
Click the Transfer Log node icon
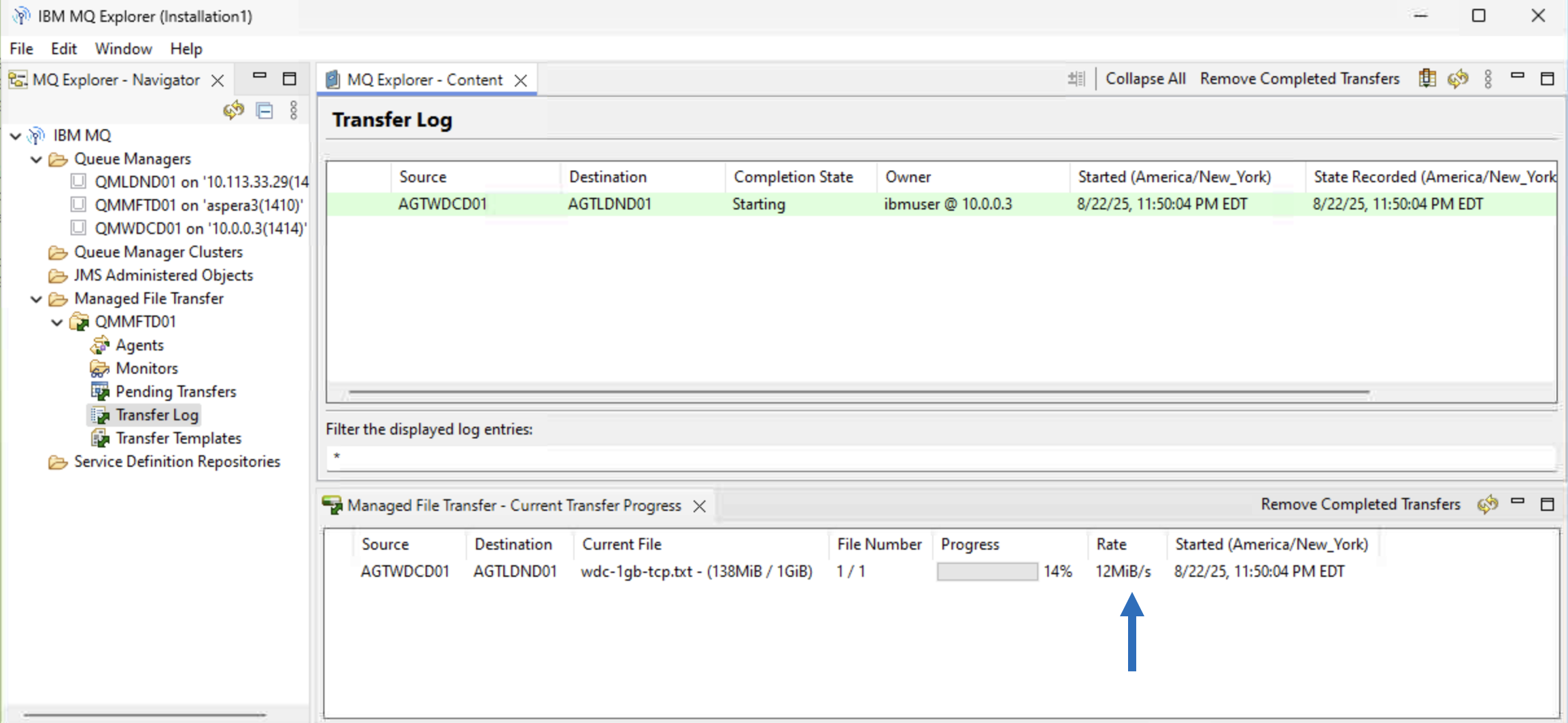100,415
